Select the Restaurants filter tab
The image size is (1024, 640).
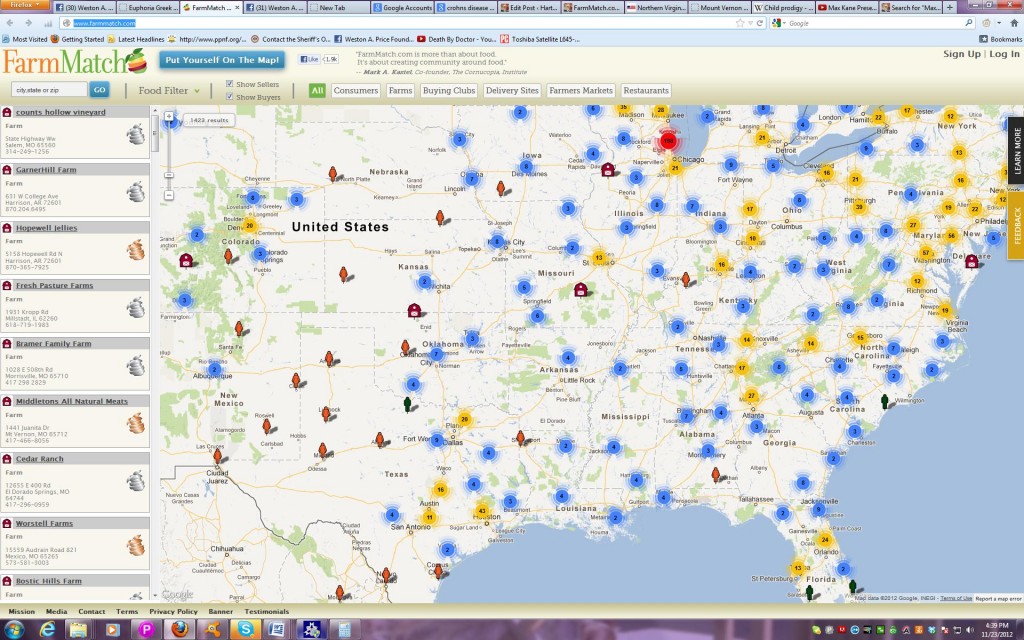click(x=646, y=90)
